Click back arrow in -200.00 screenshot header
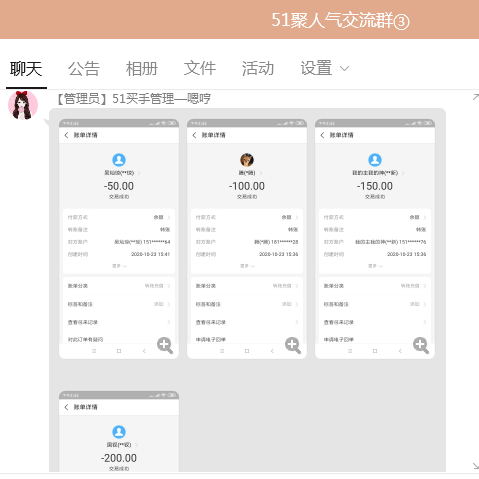This screenshot has height=479, width=479. [66, 407]
